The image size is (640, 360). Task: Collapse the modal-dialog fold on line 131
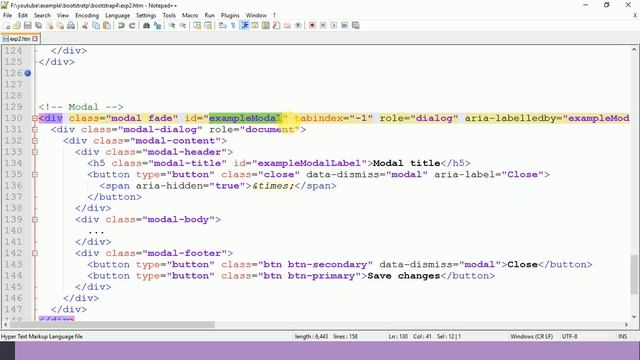[35, 129]
